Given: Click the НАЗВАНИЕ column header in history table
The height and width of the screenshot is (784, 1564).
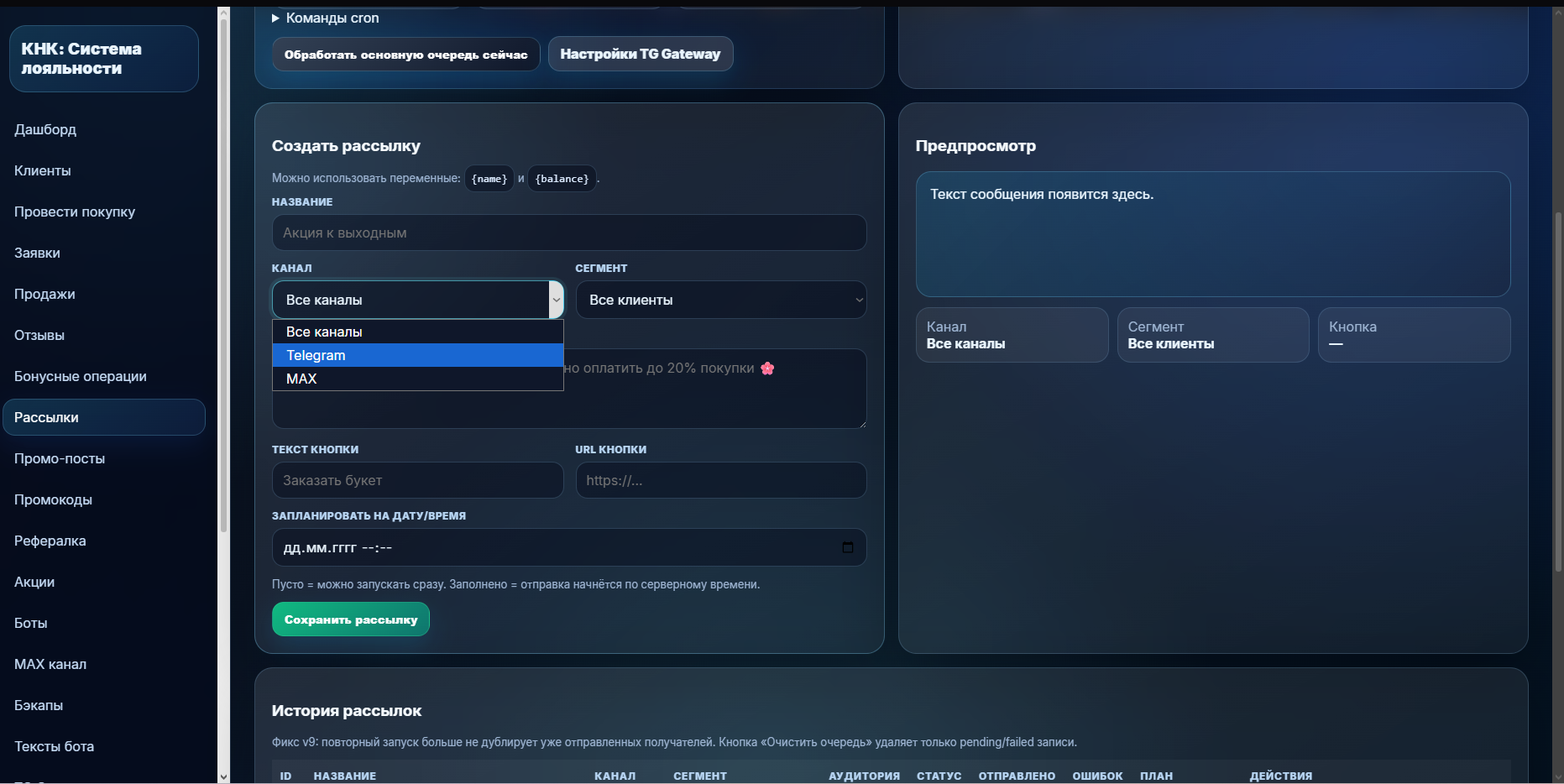Looking at the screenshot, I should click(345, 776).
